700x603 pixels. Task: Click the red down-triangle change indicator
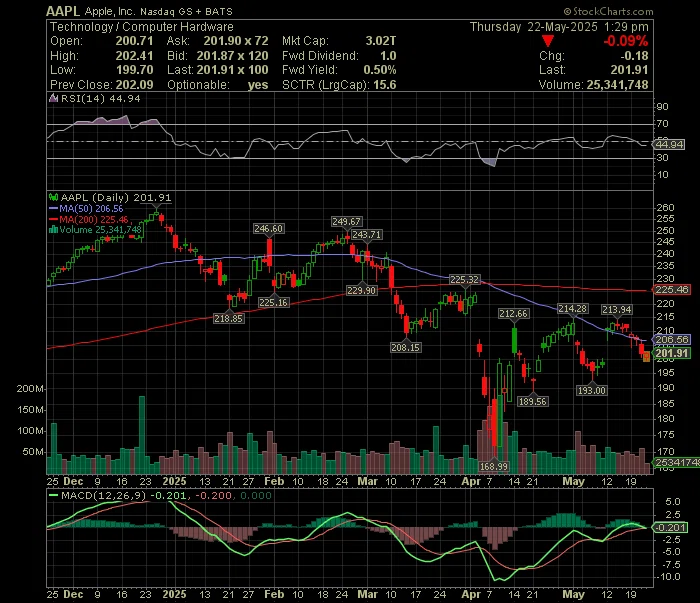pos(548,42)
